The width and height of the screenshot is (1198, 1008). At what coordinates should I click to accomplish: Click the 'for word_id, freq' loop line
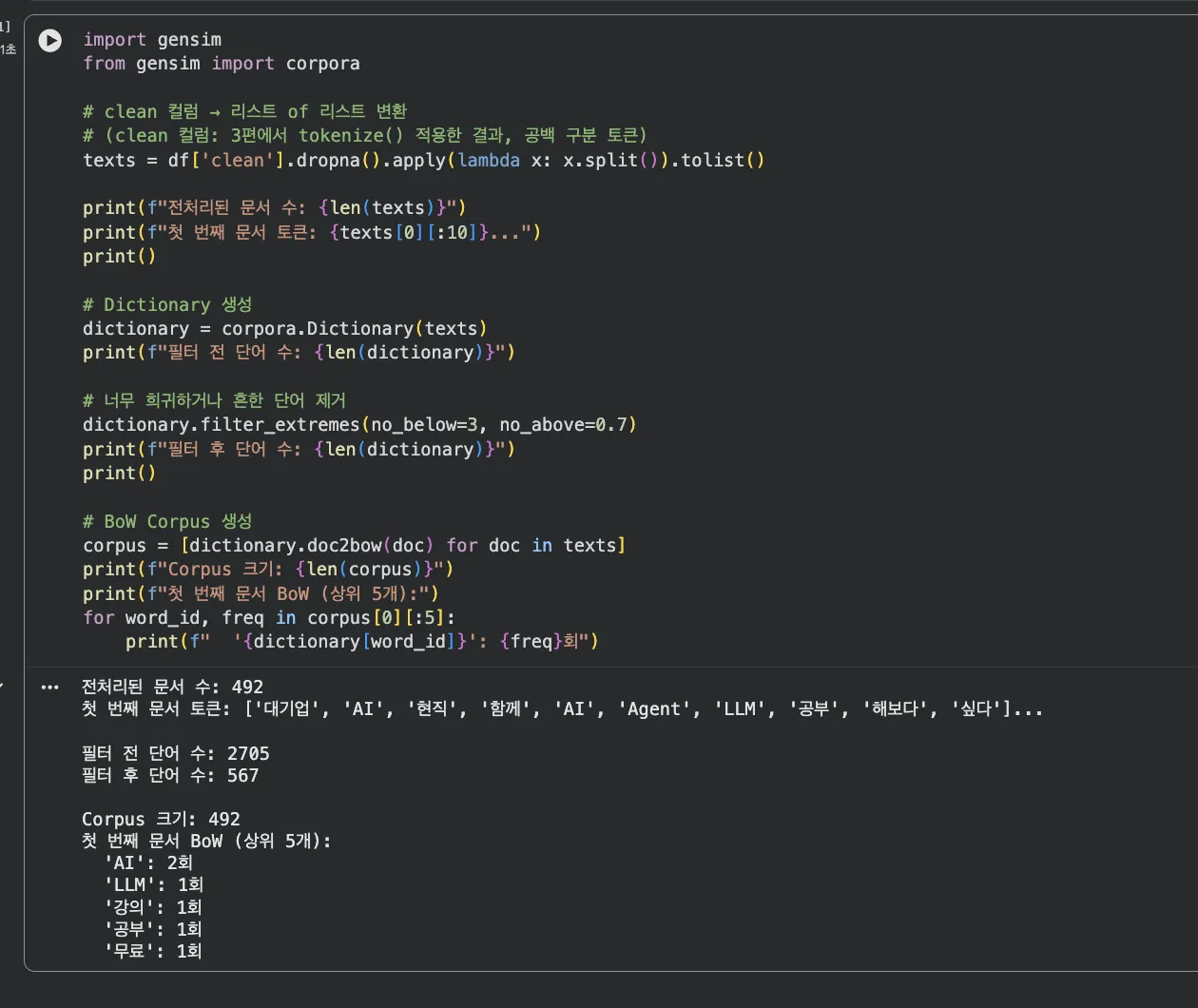(x=268, y=617)
